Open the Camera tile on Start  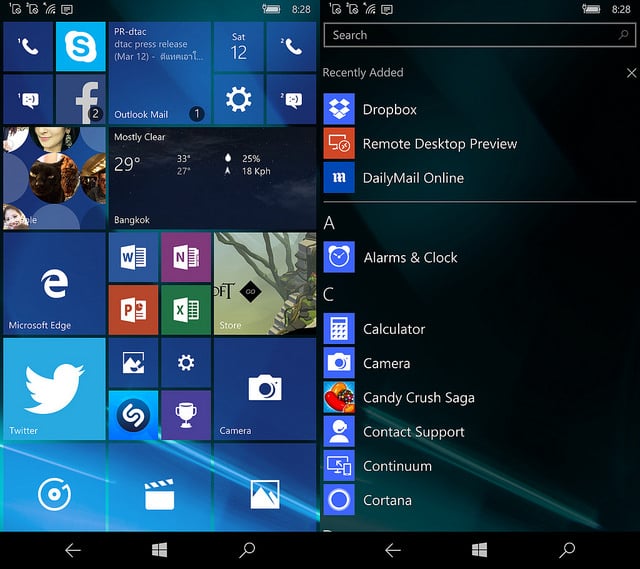point(265,389)
